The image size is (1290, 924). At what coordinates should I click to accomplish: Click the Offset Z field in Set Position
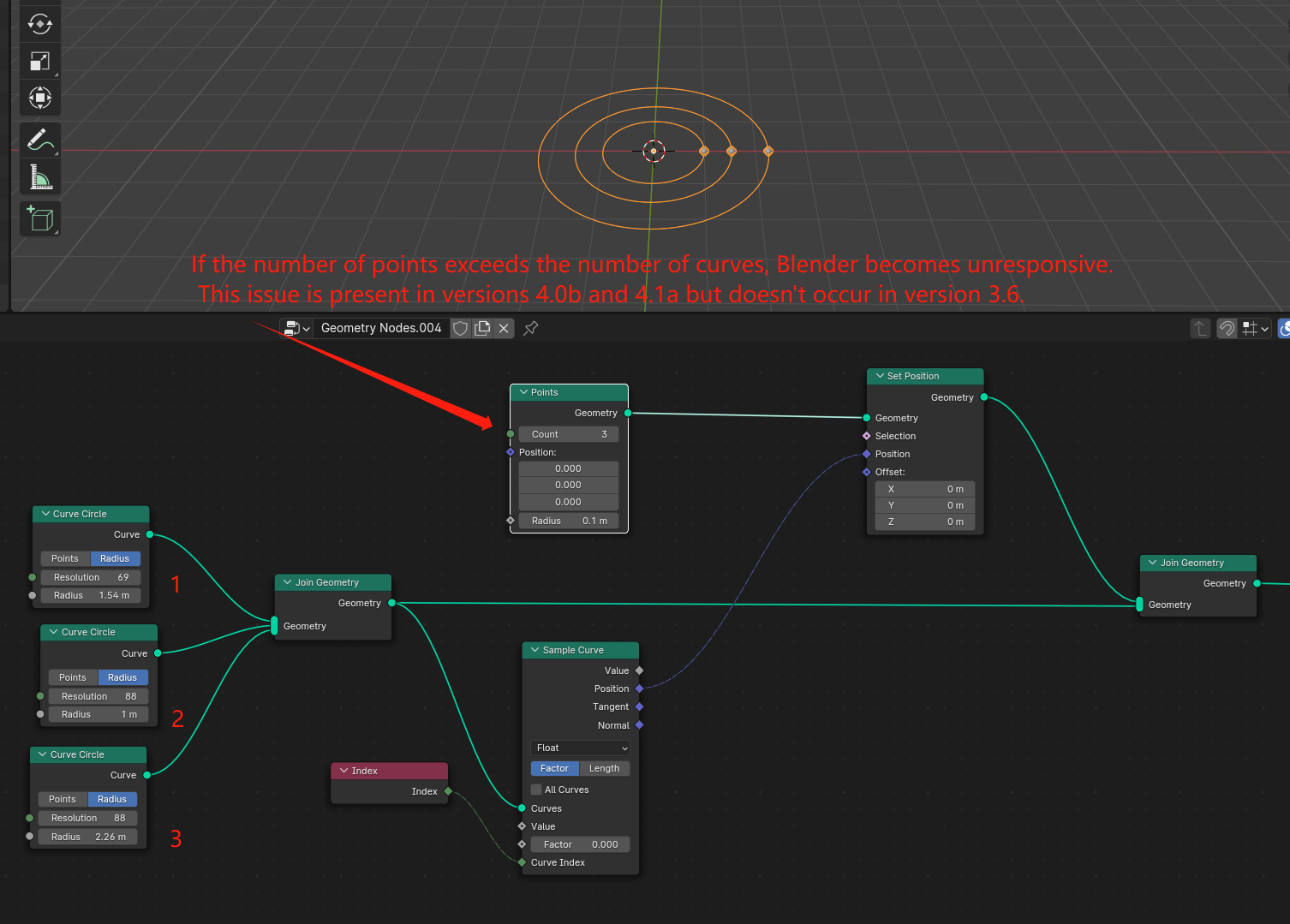(x=925, y=522)
